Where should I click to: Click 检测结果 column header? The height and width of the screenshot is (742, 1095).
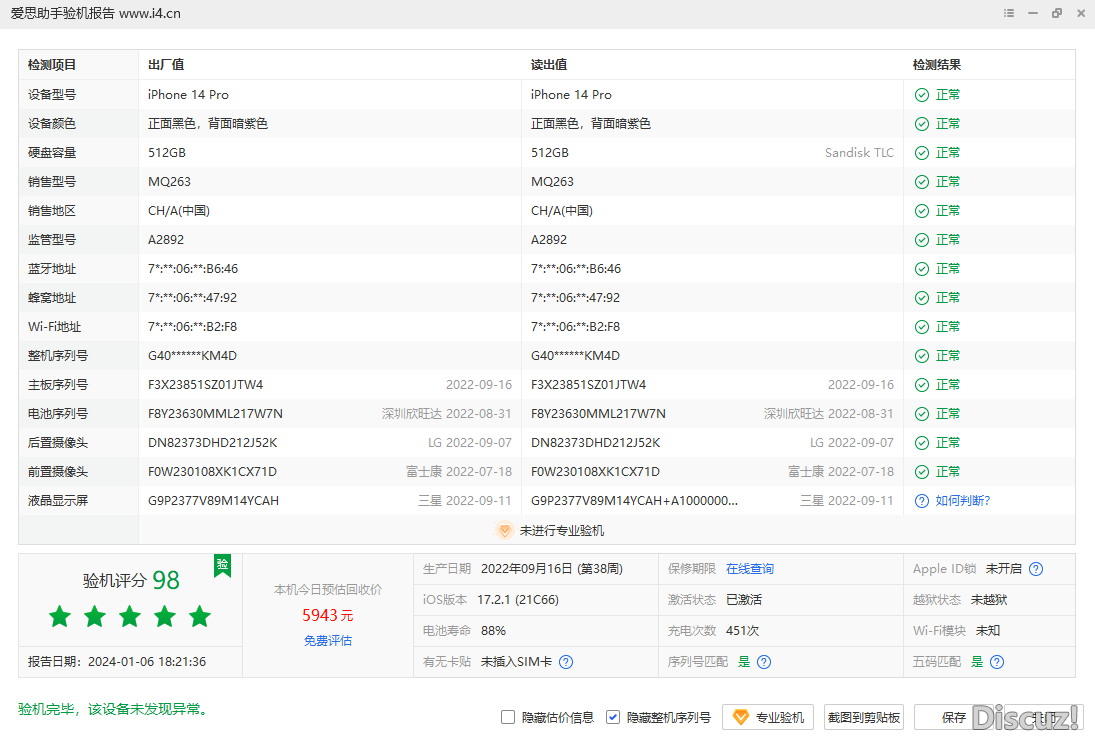tap(936, 65)
